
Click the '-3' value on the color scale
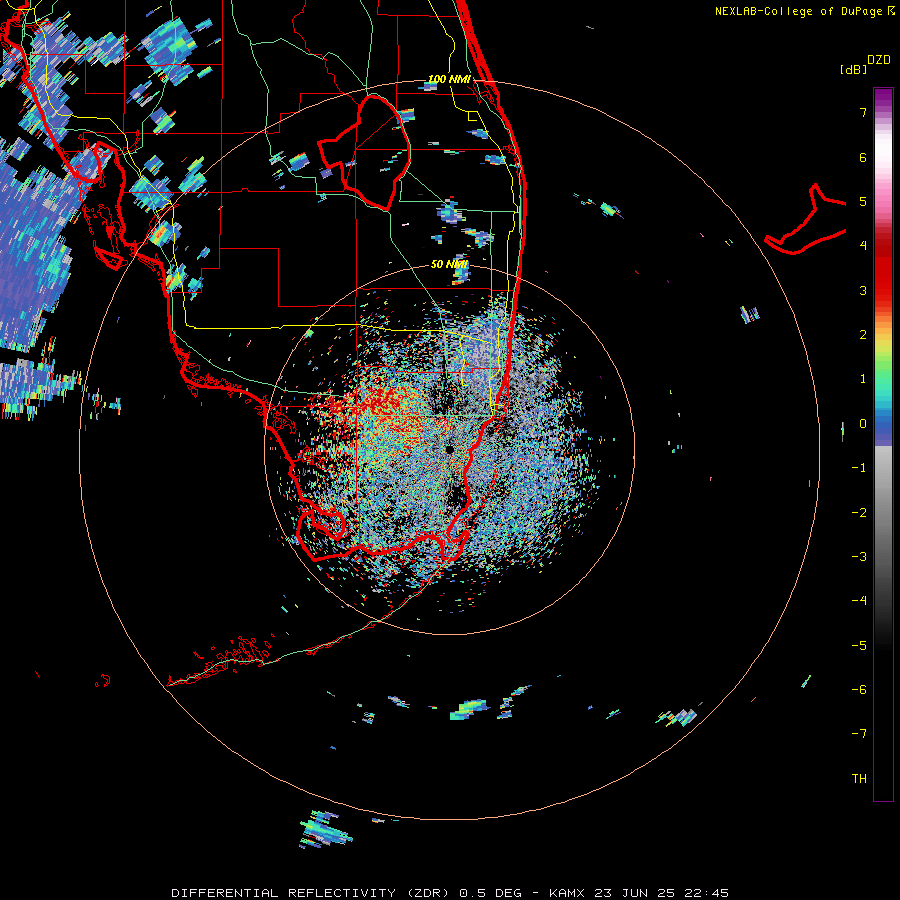tap(859, 557)
